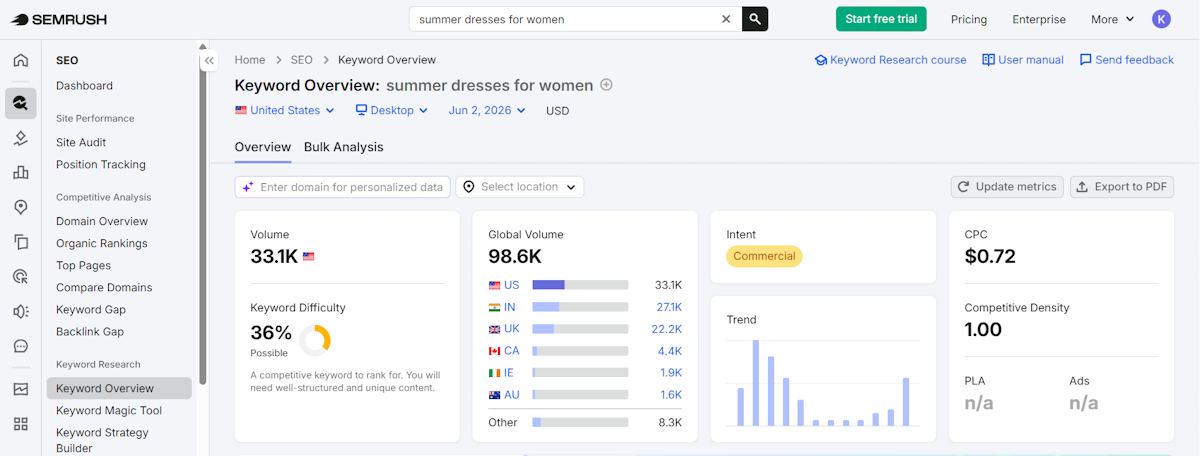Click IN global volume 27.1K value
This screenshot has width=1200, height=456.
(669, 307)
